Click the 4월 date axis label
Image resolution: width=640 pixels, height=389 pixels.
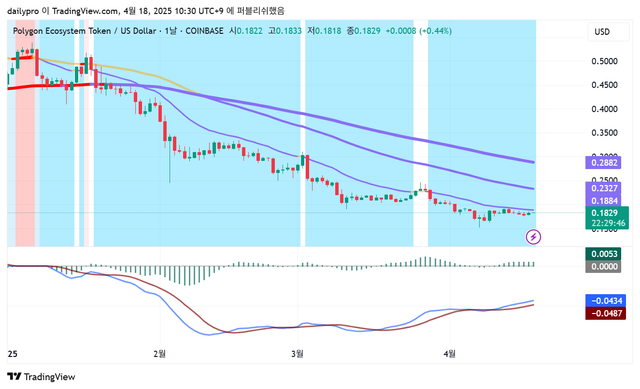[x=449, y=353]
